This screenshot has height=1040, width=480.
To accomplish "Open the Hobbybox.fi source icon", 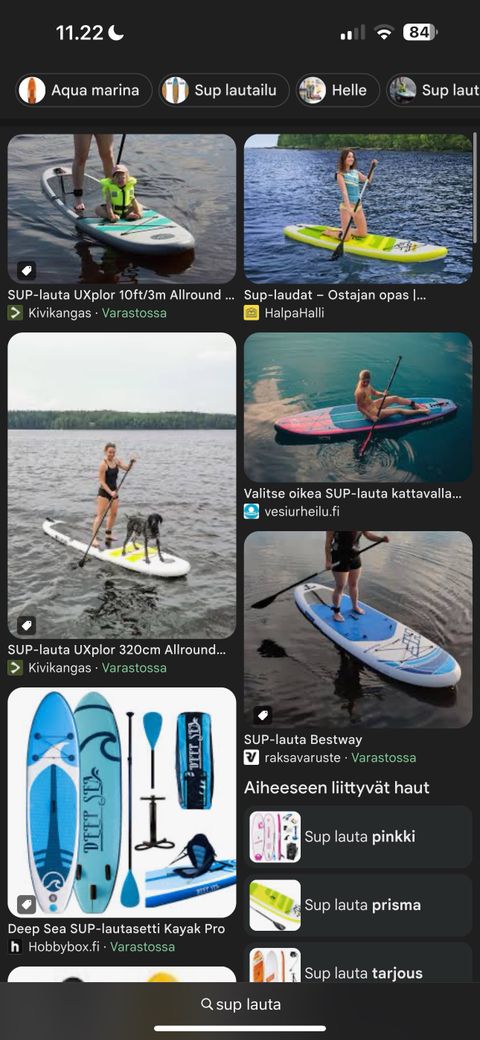I will [x=15, y=946].
